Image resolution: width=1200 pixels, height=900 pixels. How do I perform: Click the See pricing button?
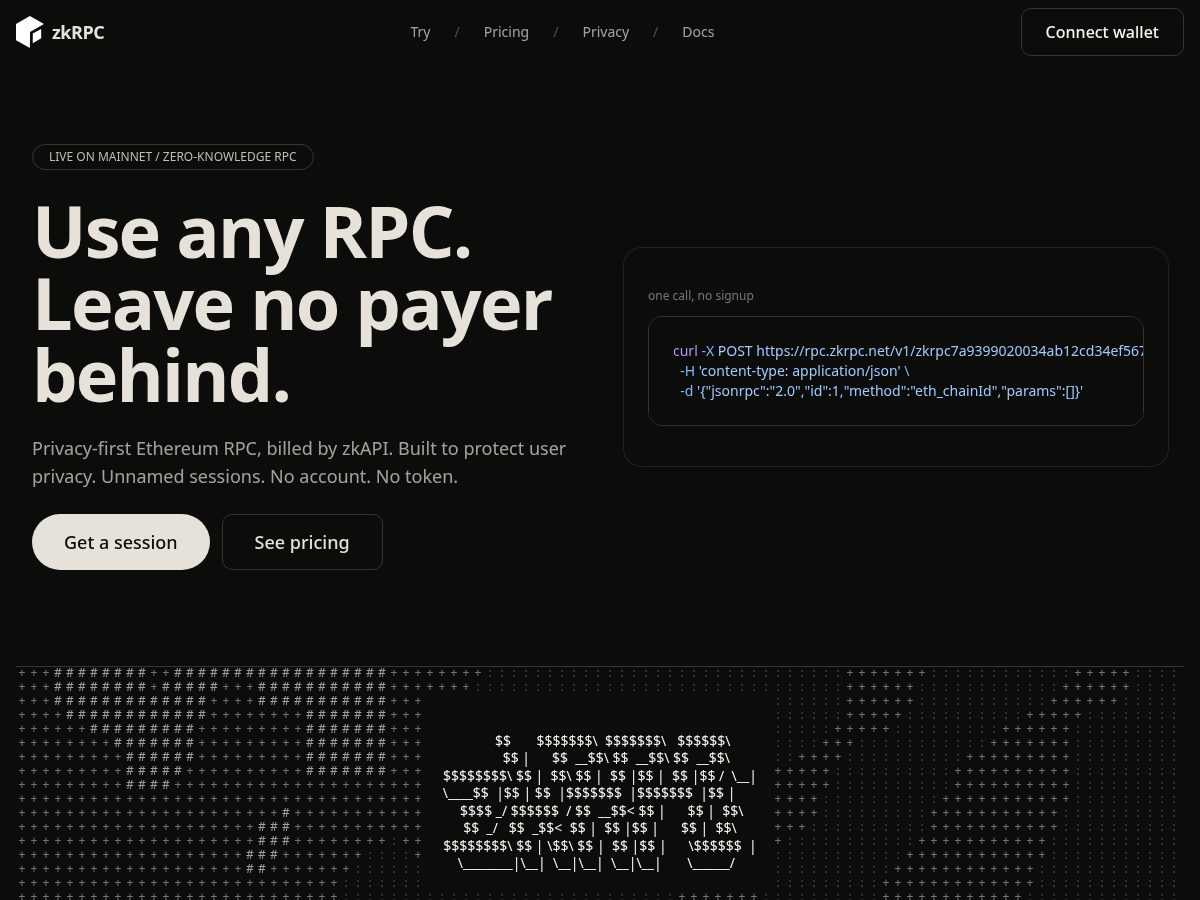(302, 542)
